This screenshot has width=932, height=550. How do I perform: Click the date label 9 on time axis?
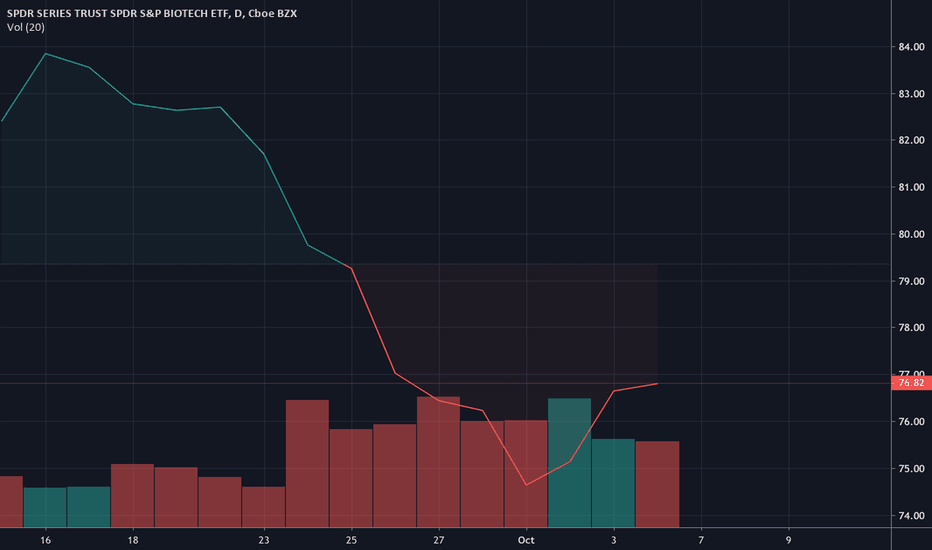tap(789, 540)
